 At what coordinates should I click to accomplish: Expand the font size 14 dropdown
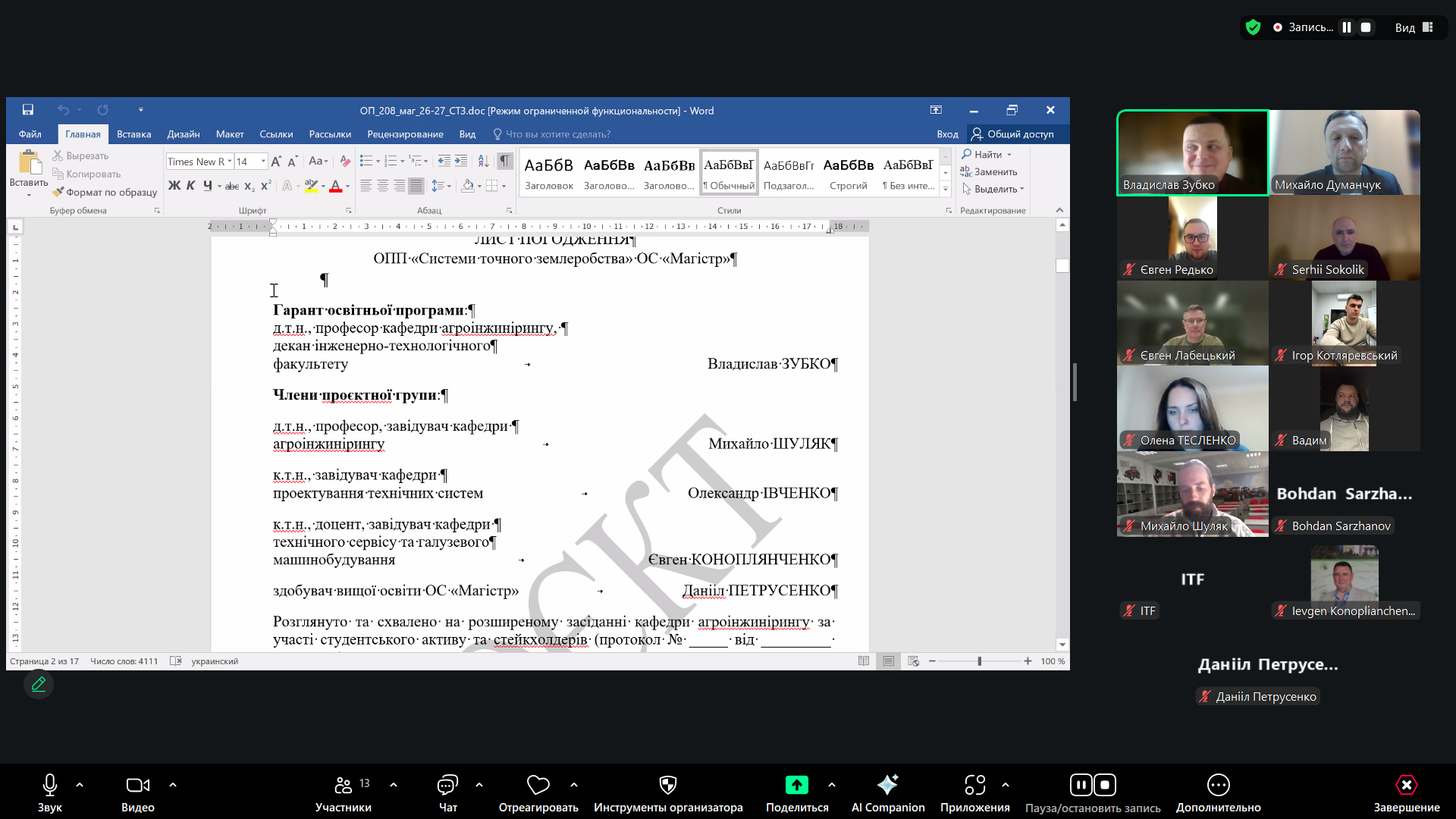point(263,162)
